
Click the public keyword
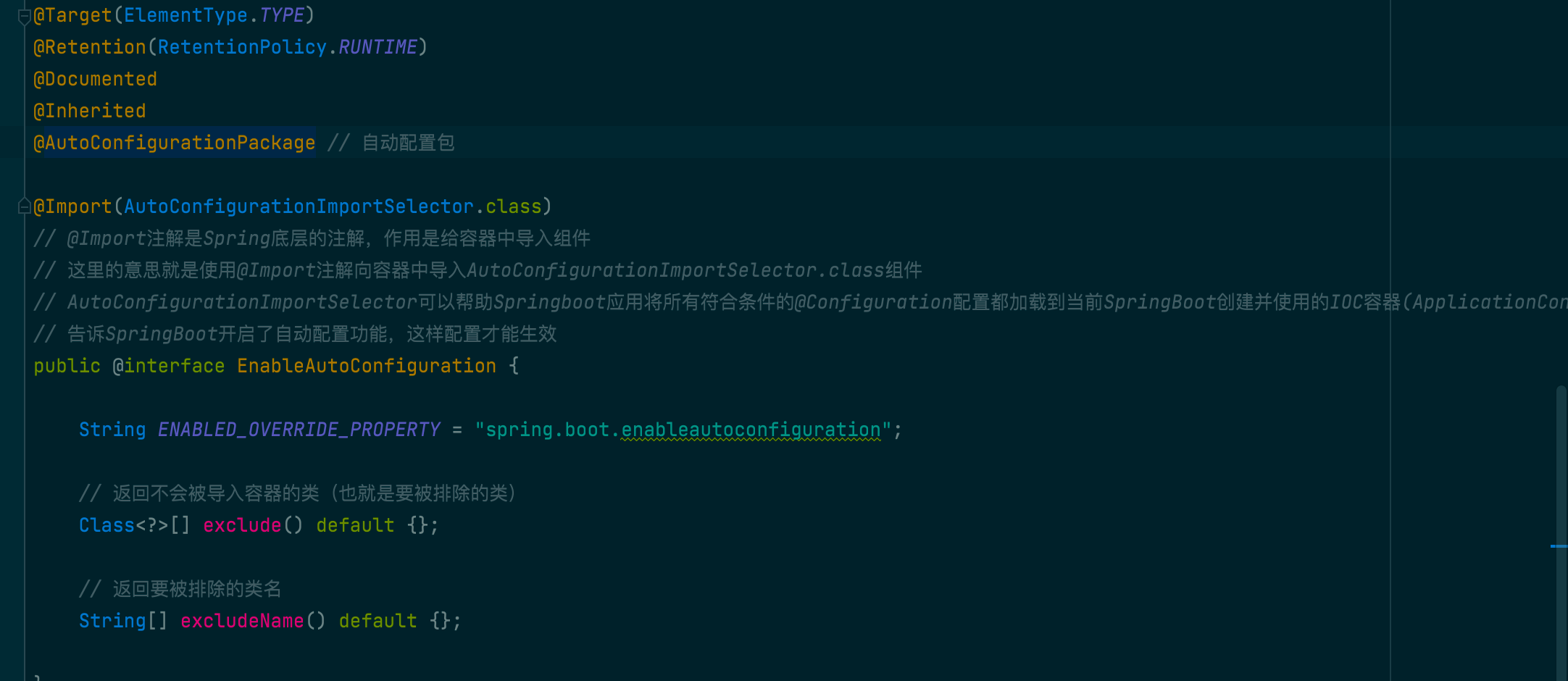tap(67, 366)
